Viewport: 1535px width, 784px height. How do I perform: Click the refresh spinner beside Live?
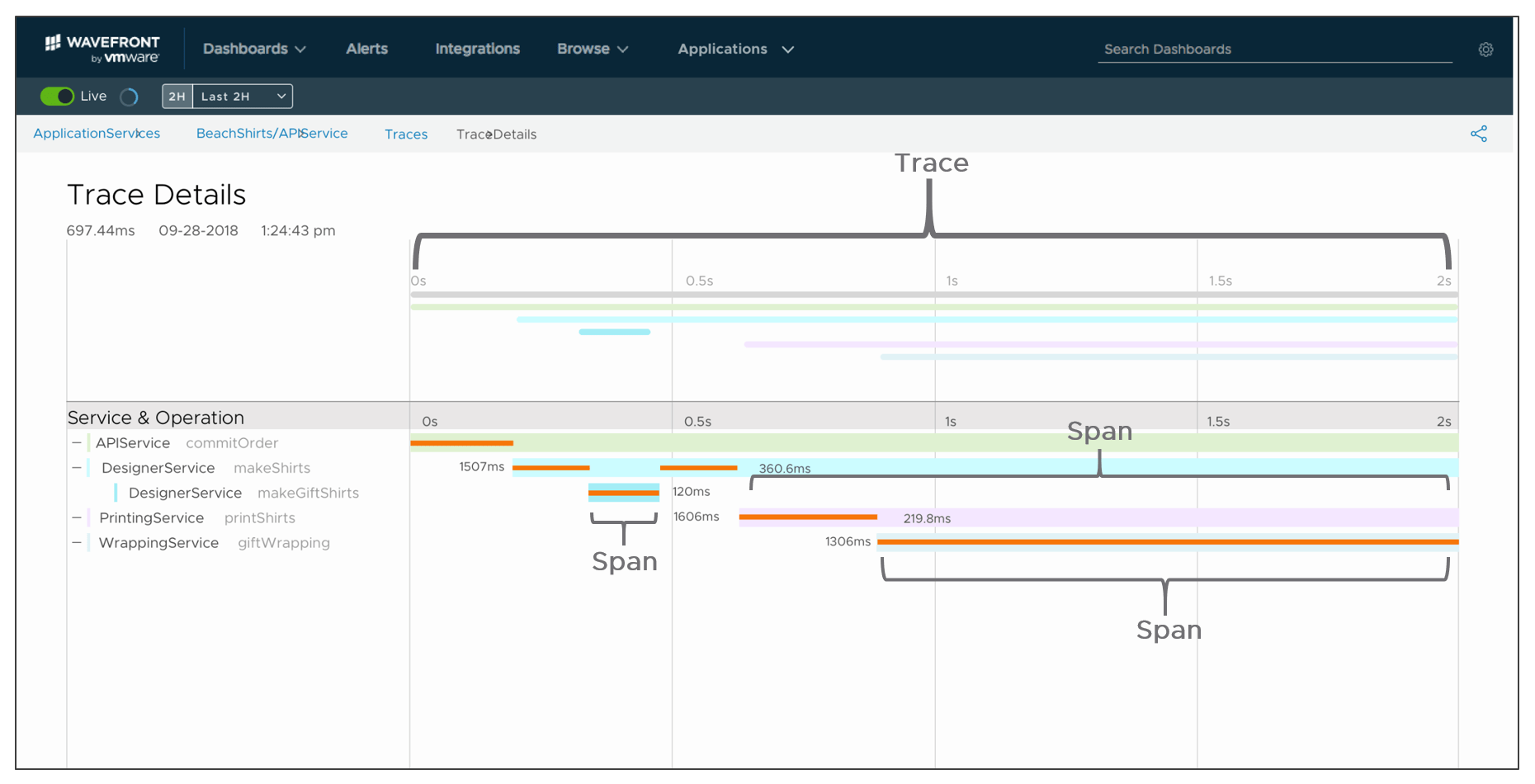129,97
